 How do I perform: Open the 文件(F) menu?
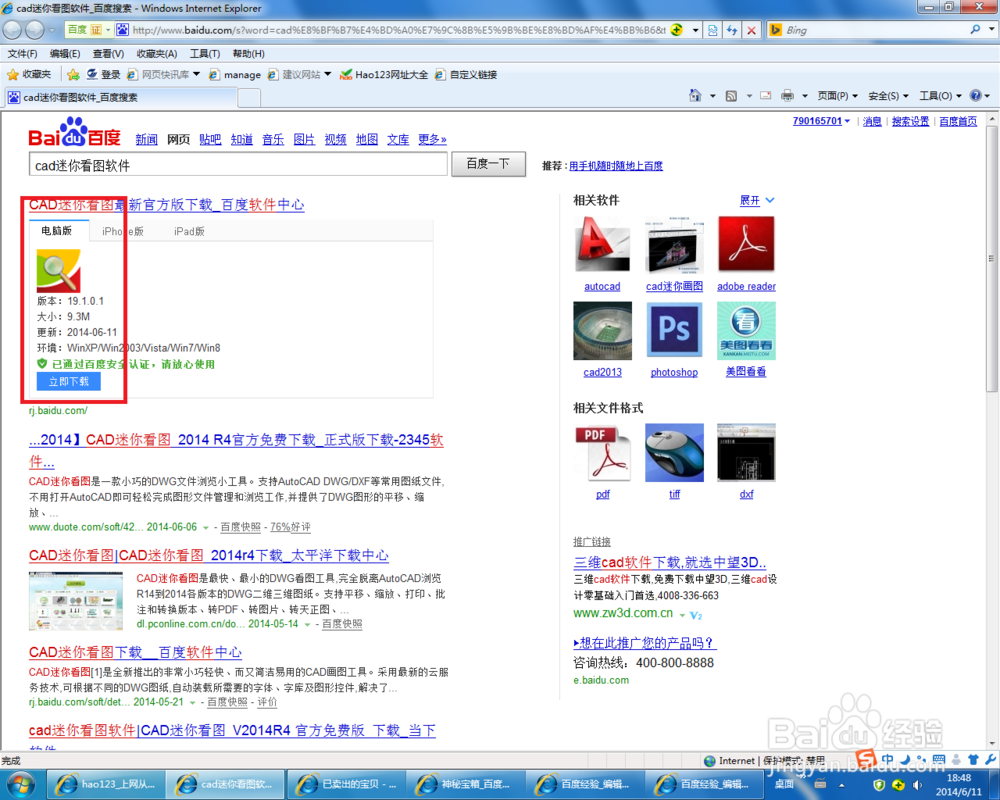[22, 54]
